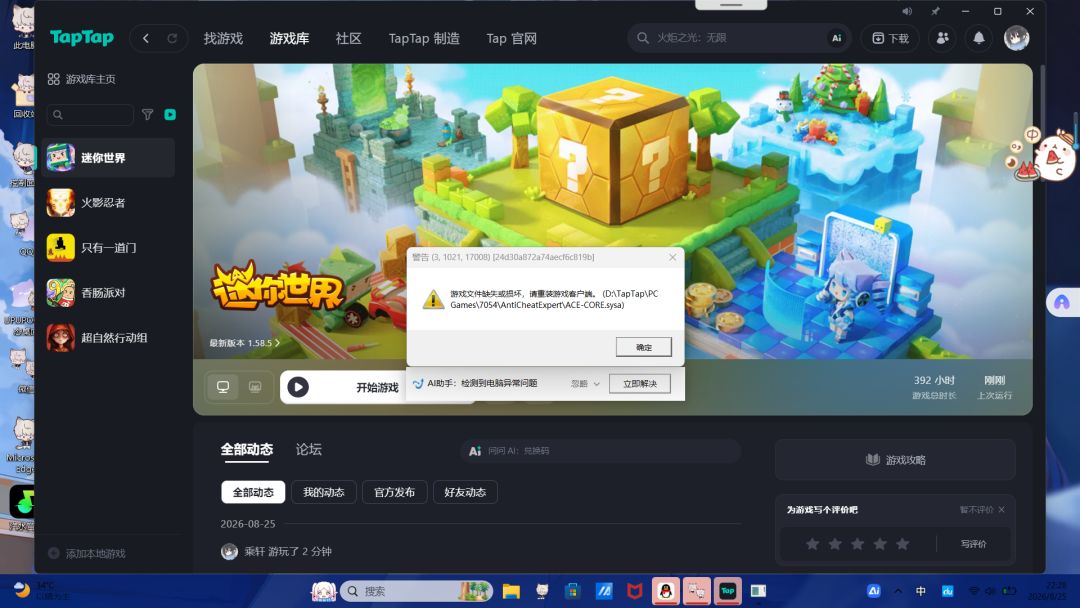Select 只有一道门 in the game list
Viewport: 1080px width, 608px height.
coord(108,248)
